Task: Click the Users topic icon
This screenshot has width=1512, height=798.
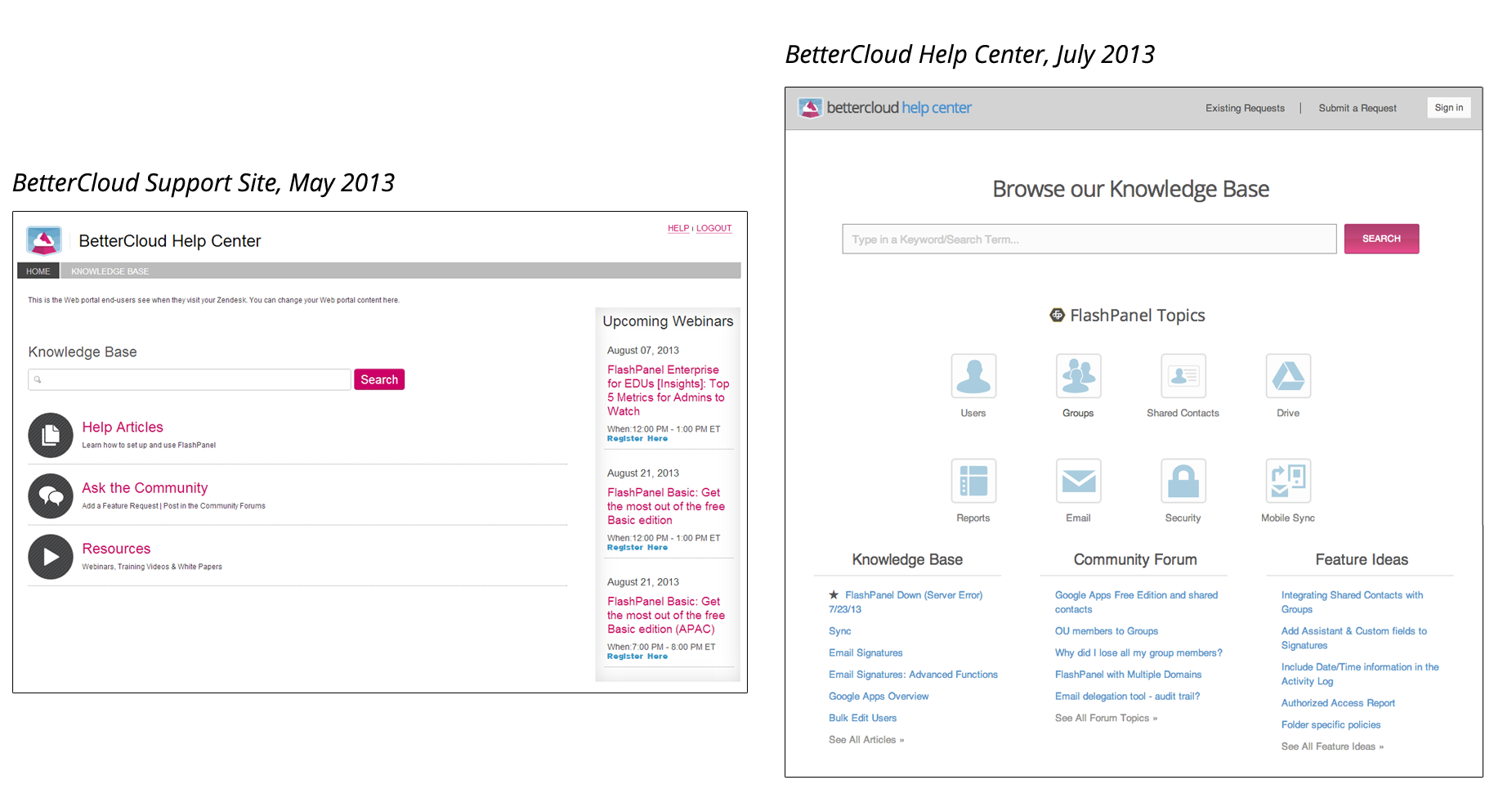Action: click(x=973, y=376)
